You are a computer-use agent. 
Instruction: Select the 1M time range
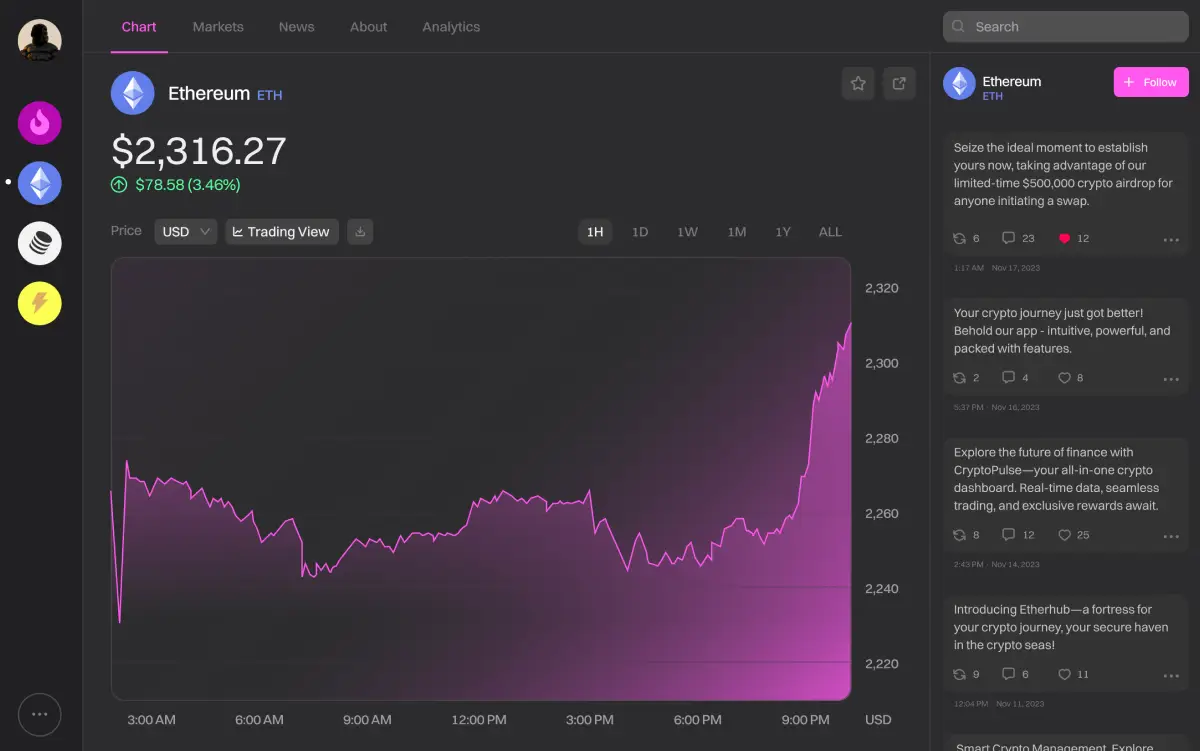737,232
